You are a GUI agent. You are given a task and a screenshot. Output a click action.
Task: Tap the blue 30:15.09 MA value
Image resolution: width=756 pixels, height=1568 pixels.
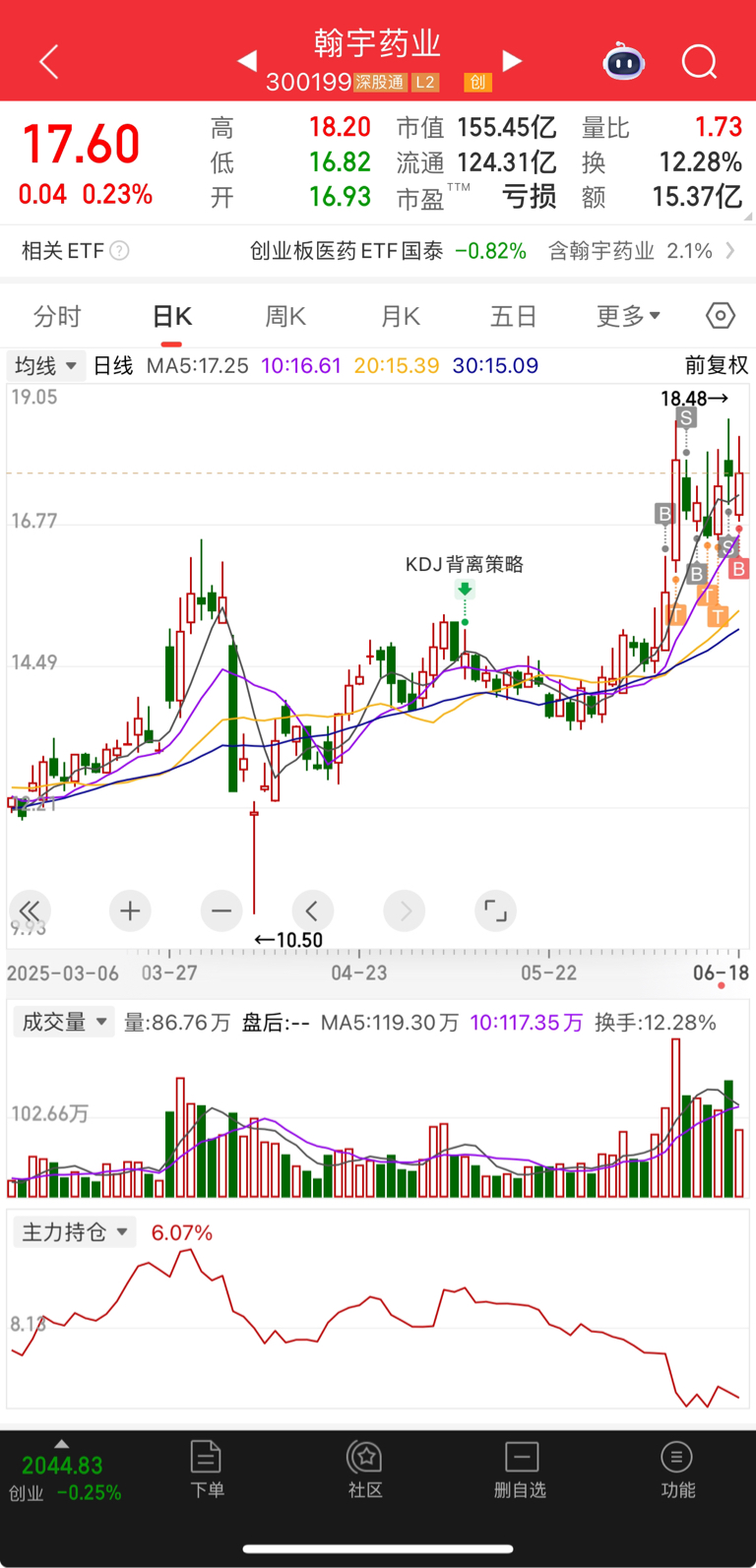(495, 366)
